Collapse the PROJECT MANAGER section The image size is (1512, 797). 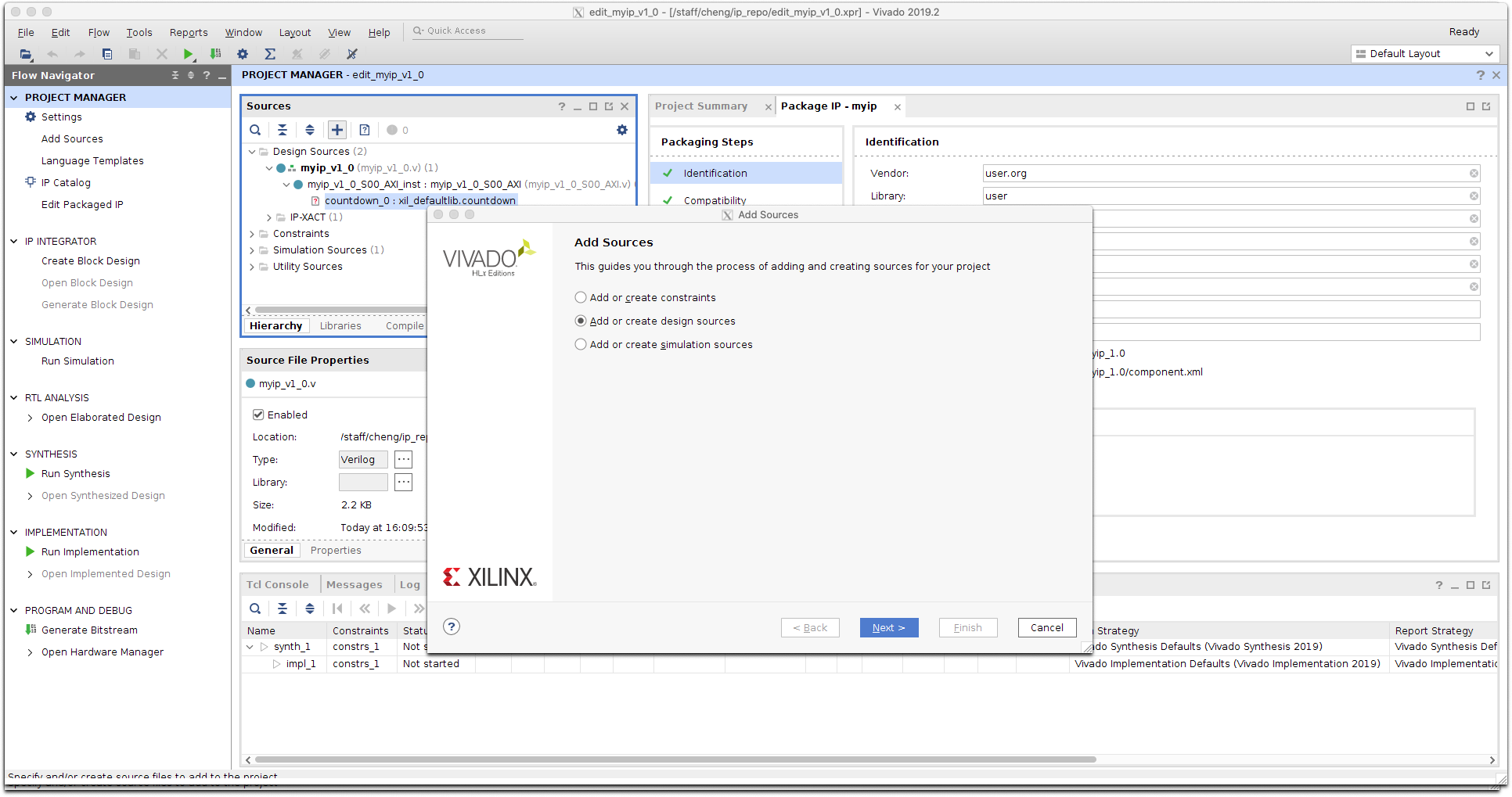click(14, 97)
